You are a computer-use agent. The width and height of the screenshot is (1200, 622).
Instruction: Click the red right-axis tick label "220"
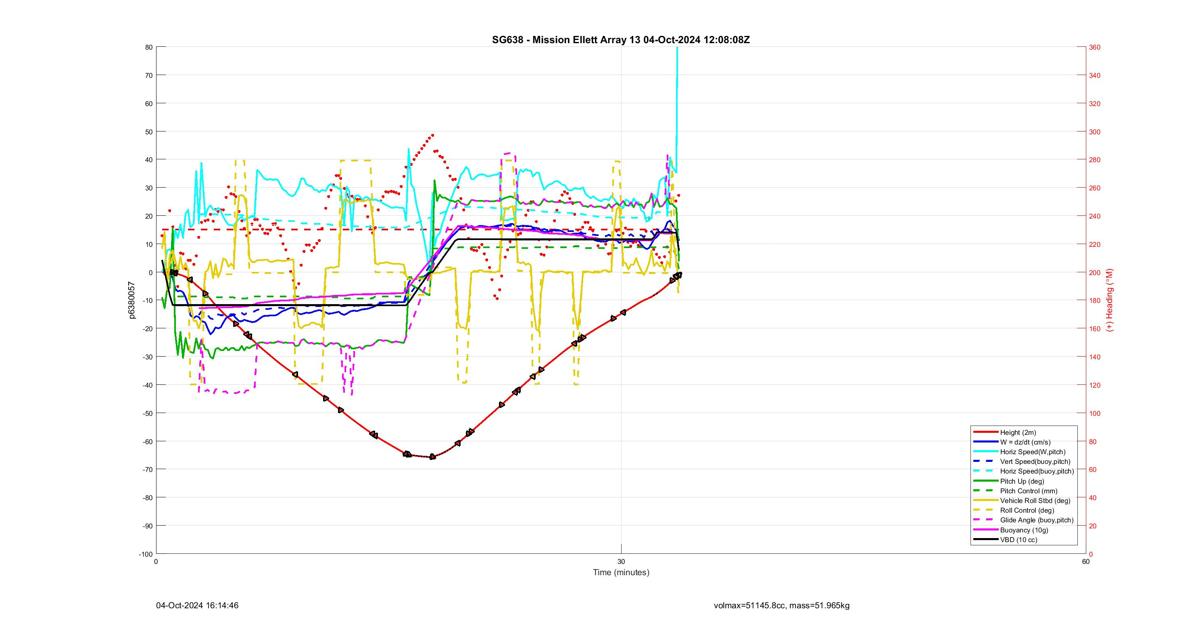tap(1094, 244)
